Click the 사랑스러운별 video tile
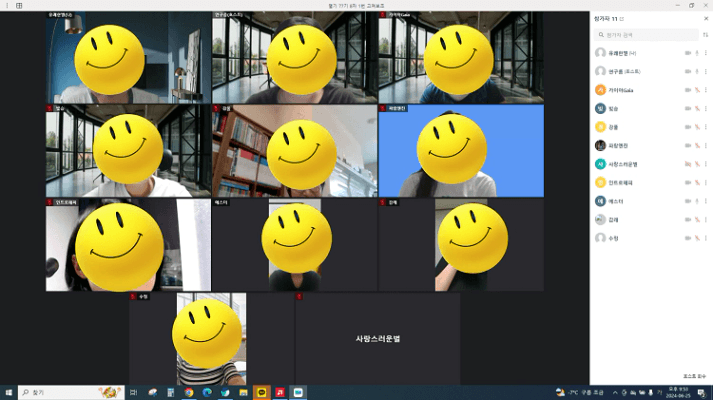This screenshot has width=713, height=400. click(377, 339)
